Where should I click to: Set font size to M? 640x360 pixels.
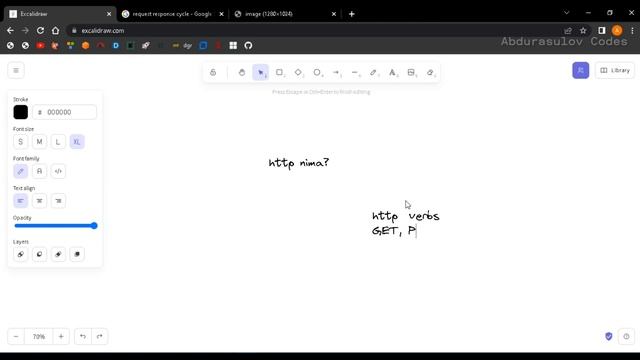(39, 142)
